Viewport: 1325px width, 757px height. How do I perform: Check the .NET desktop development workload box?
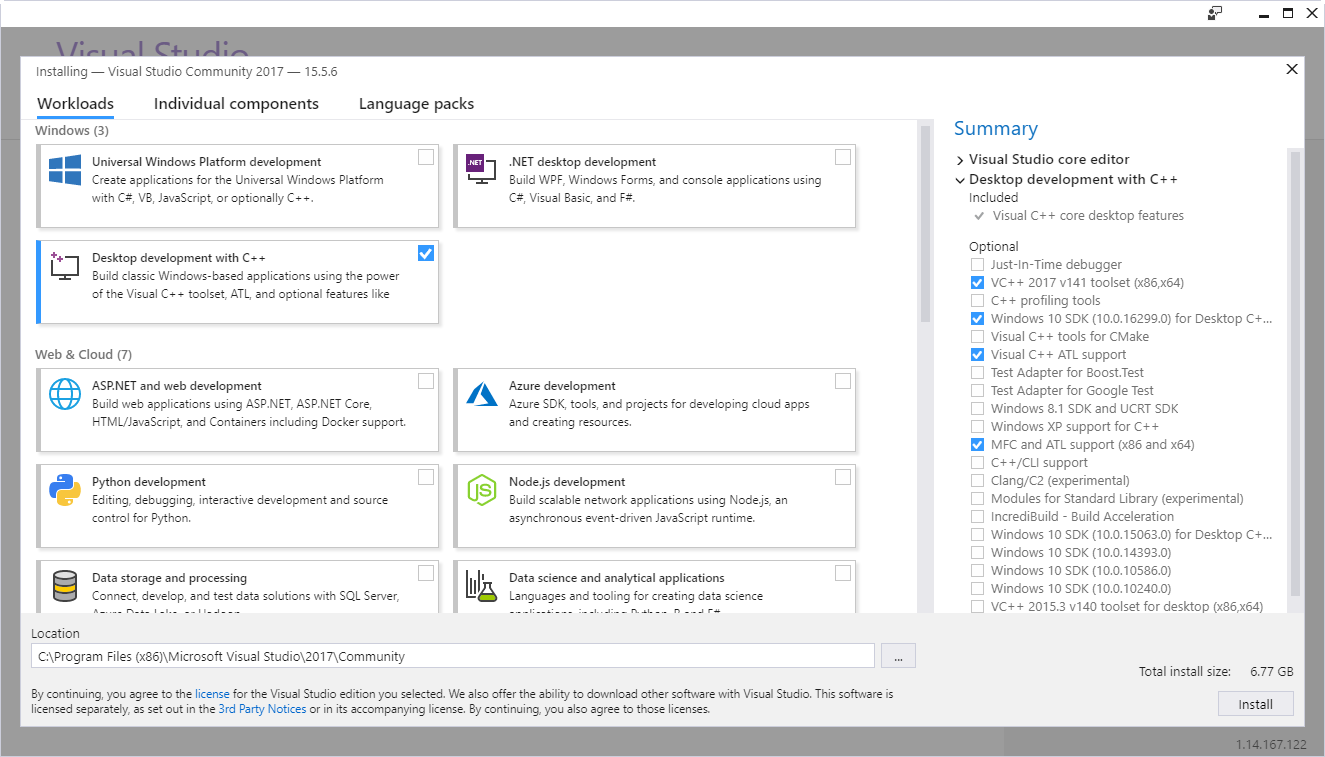(843, 157)
